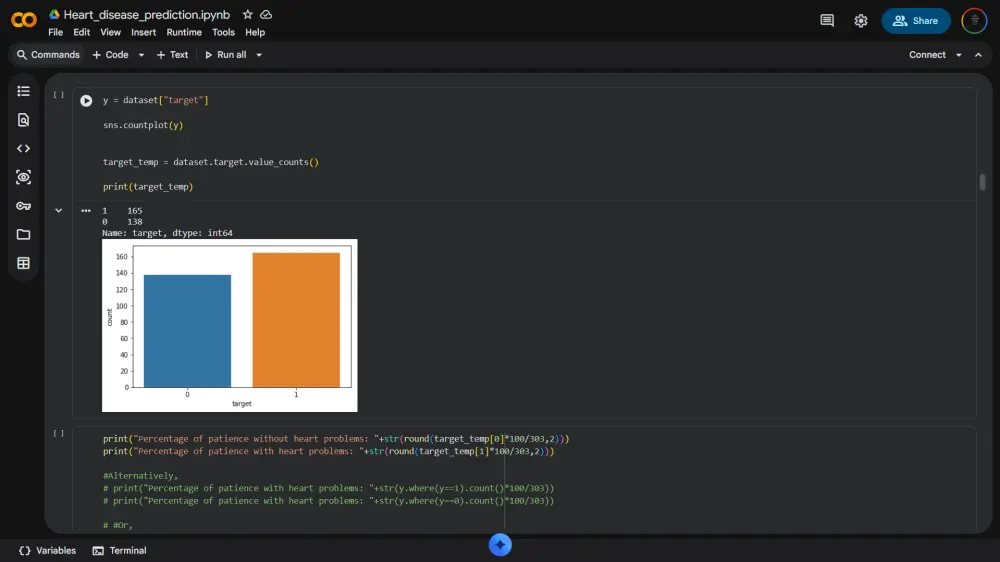Image resolution: width=1000 pixels, height=562 pixels.
Task: Open the user account avatar
Action: [974, 20]
